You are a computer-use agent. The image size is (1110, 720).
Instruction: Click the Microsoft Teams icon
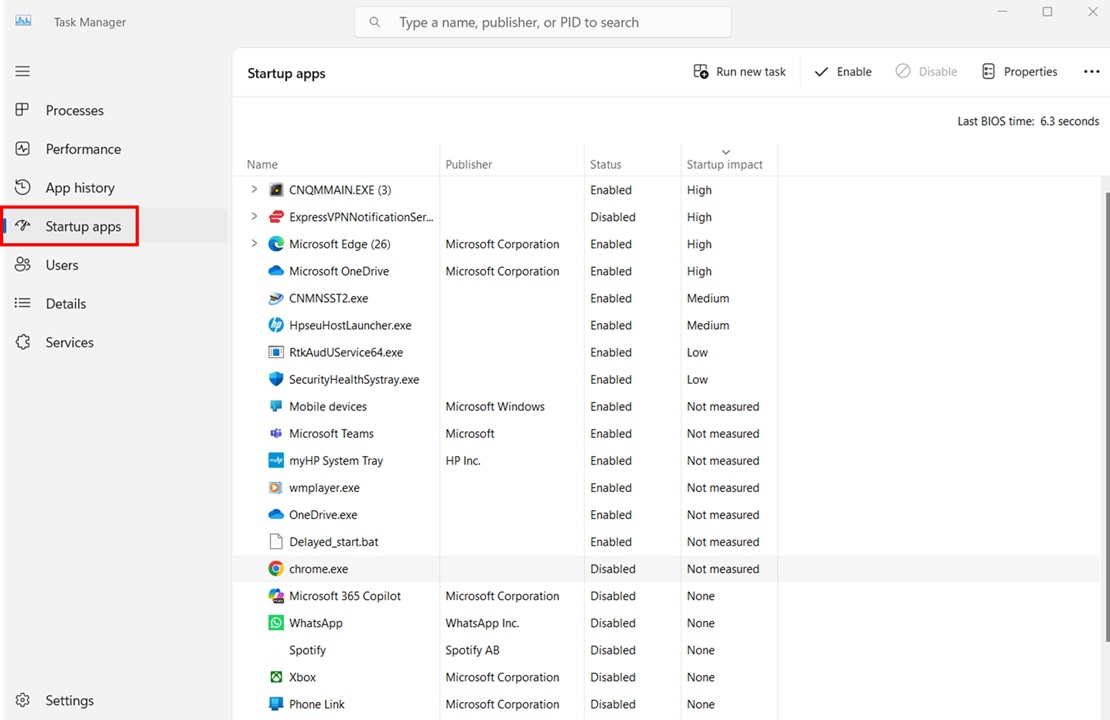(x=276, y=433)
